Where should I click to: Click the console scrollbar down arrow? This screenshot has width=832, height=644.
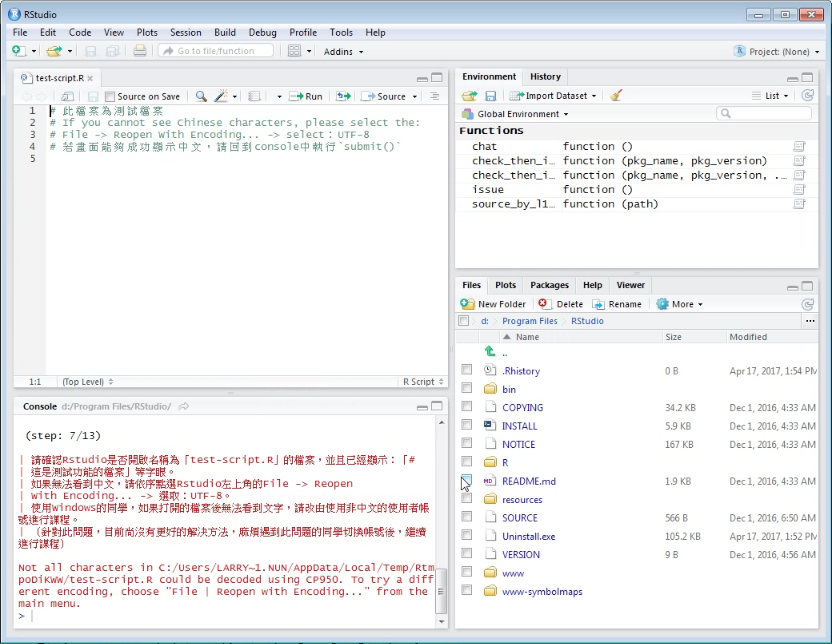pyautogui.click(x=441, y=621)
